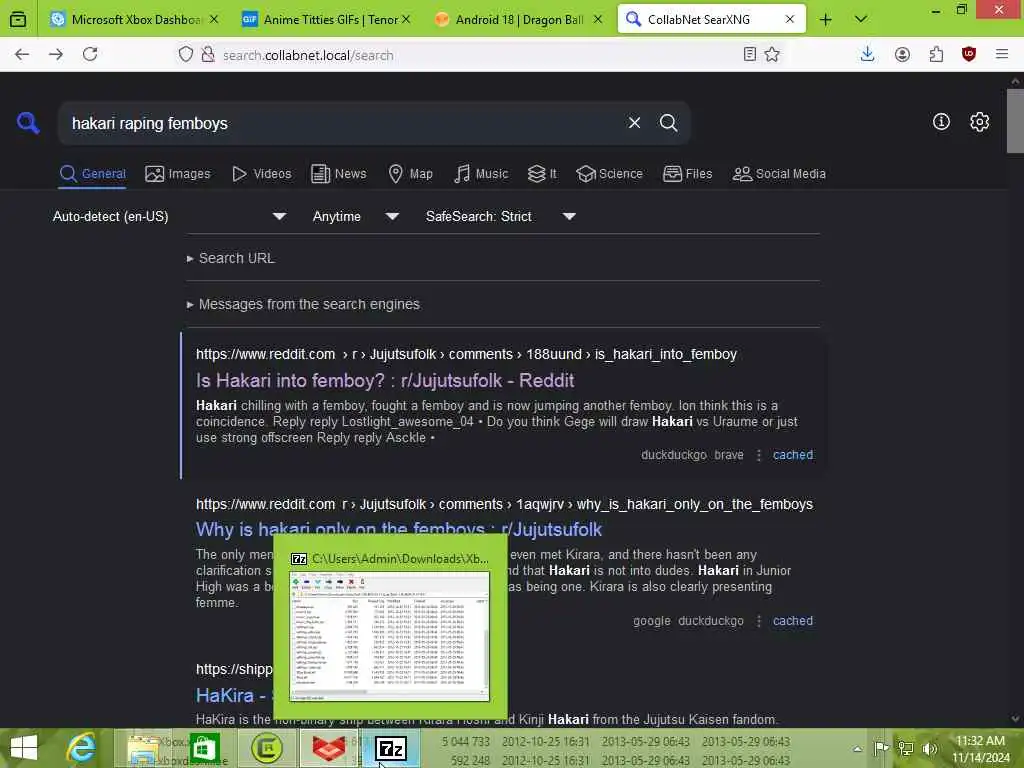Open the SafeSearch: Strict dropdown

pos(500,216)
